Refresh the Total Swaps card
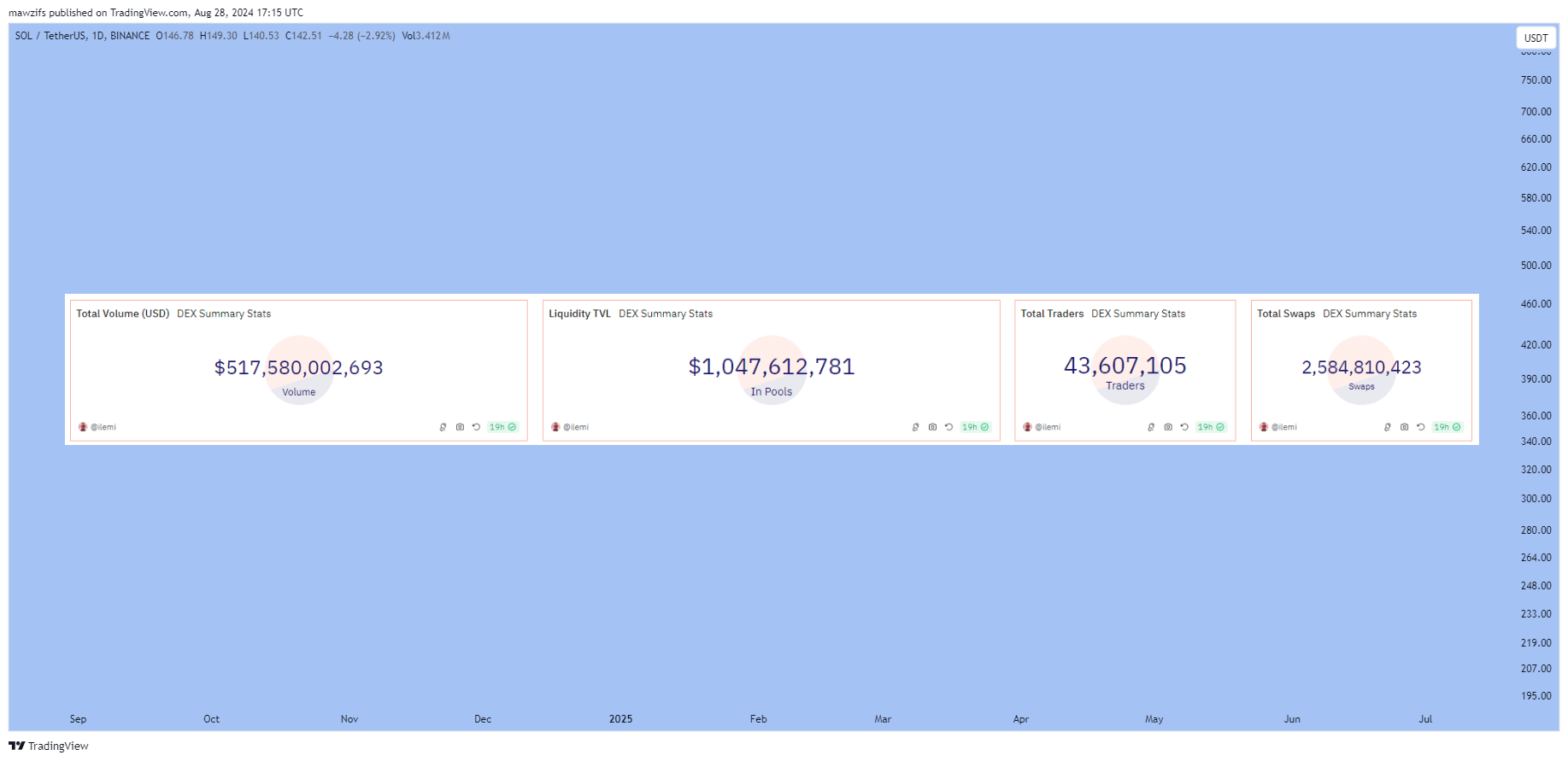Screen dimensions: 1568x761 coord(1421,427)
